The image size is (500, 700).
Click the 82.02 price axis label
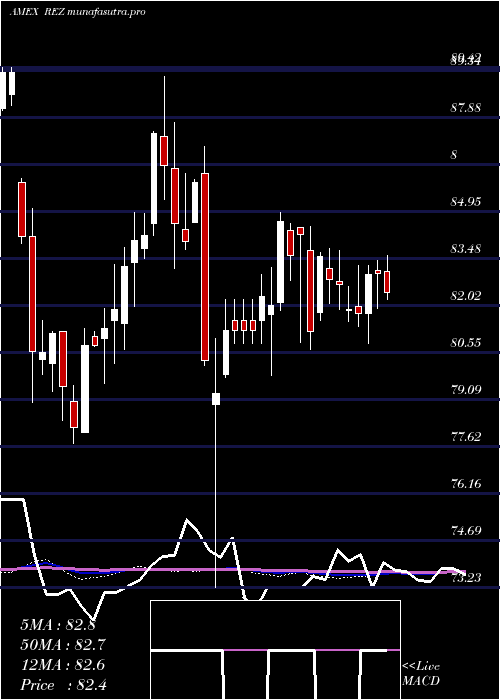466,296
